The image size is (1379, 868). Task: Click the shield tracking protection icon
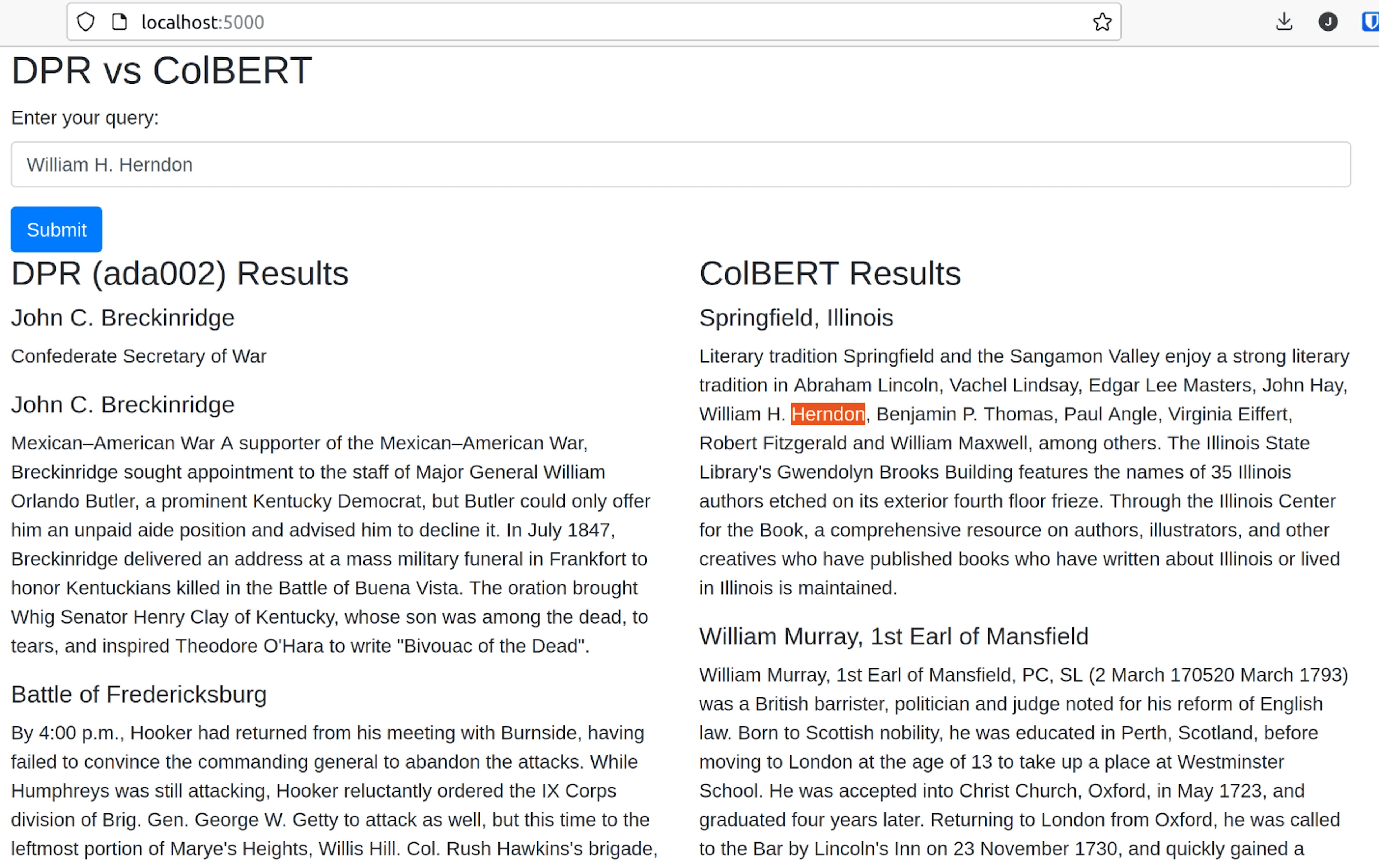[x=85, y=22]
